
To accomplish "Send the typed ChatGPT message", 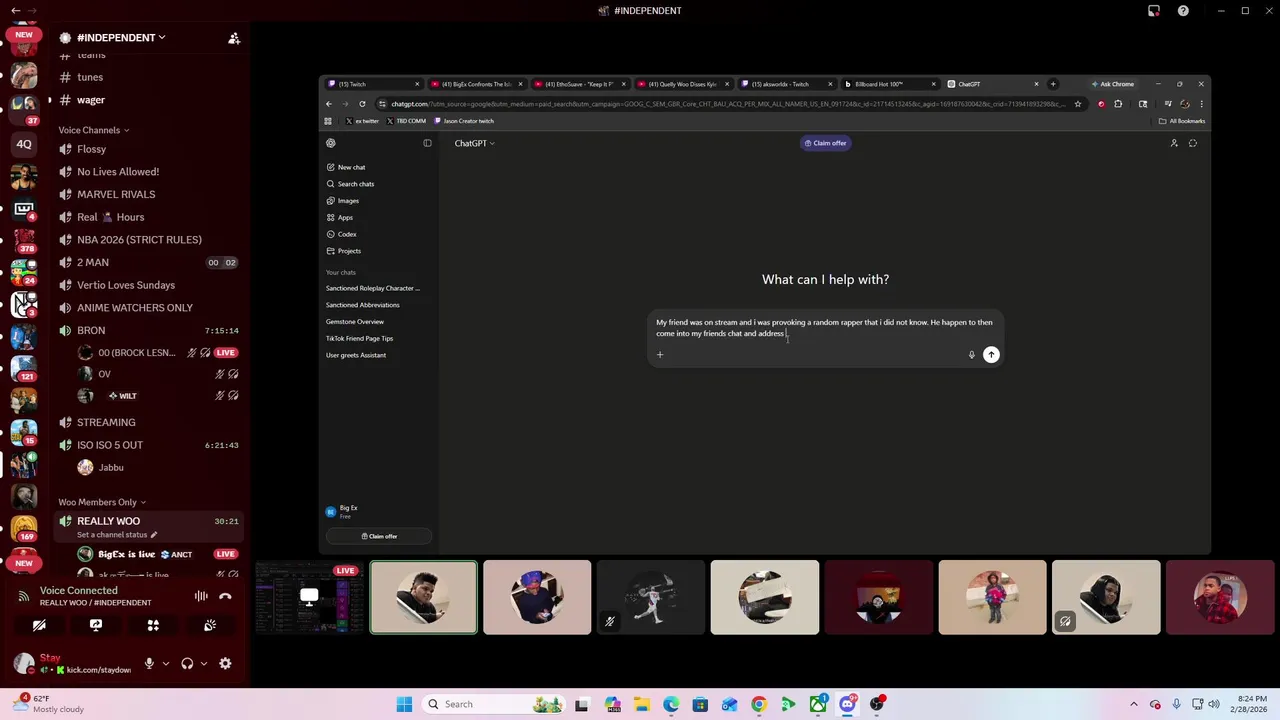I will click(x=991, y=355).
